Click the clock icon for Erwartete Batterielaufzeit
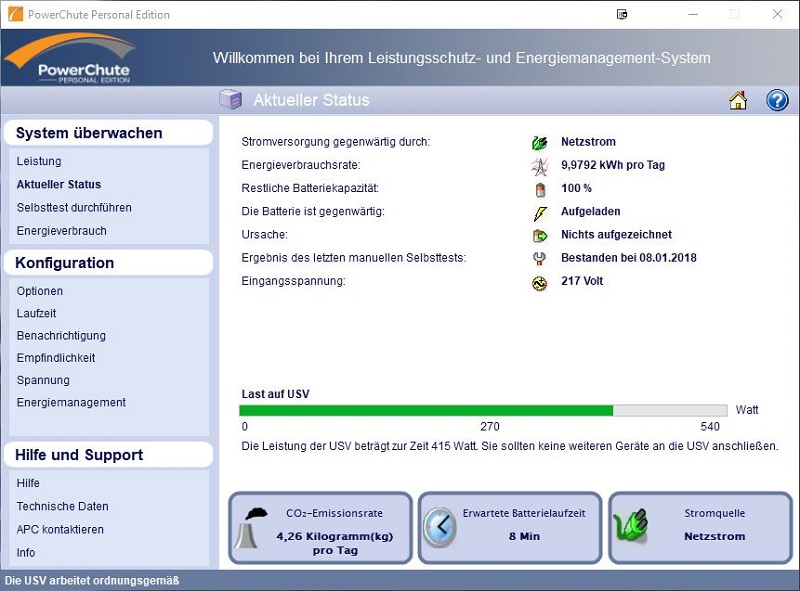 (440, 528)
